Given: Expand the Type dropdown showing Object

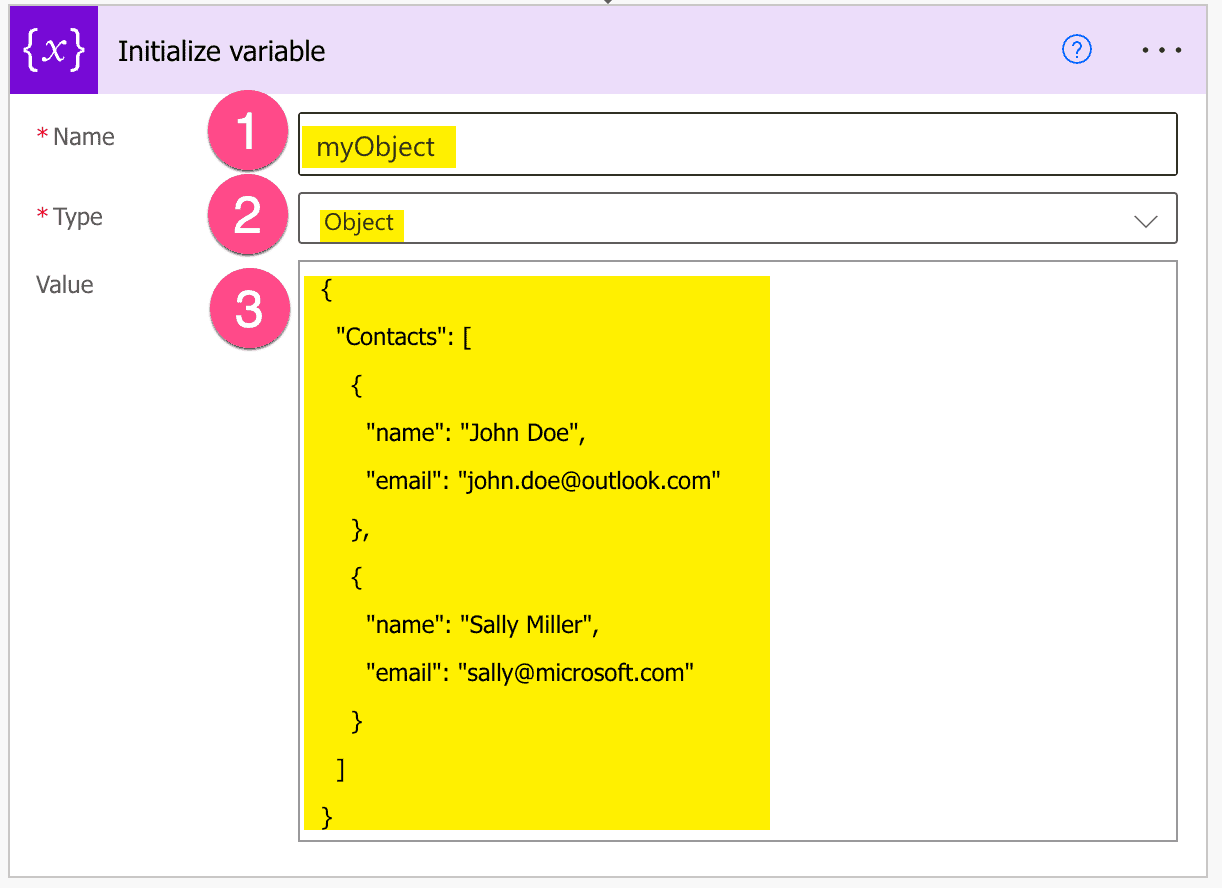Looking at the screenshot, I should [x=737, y=218].
